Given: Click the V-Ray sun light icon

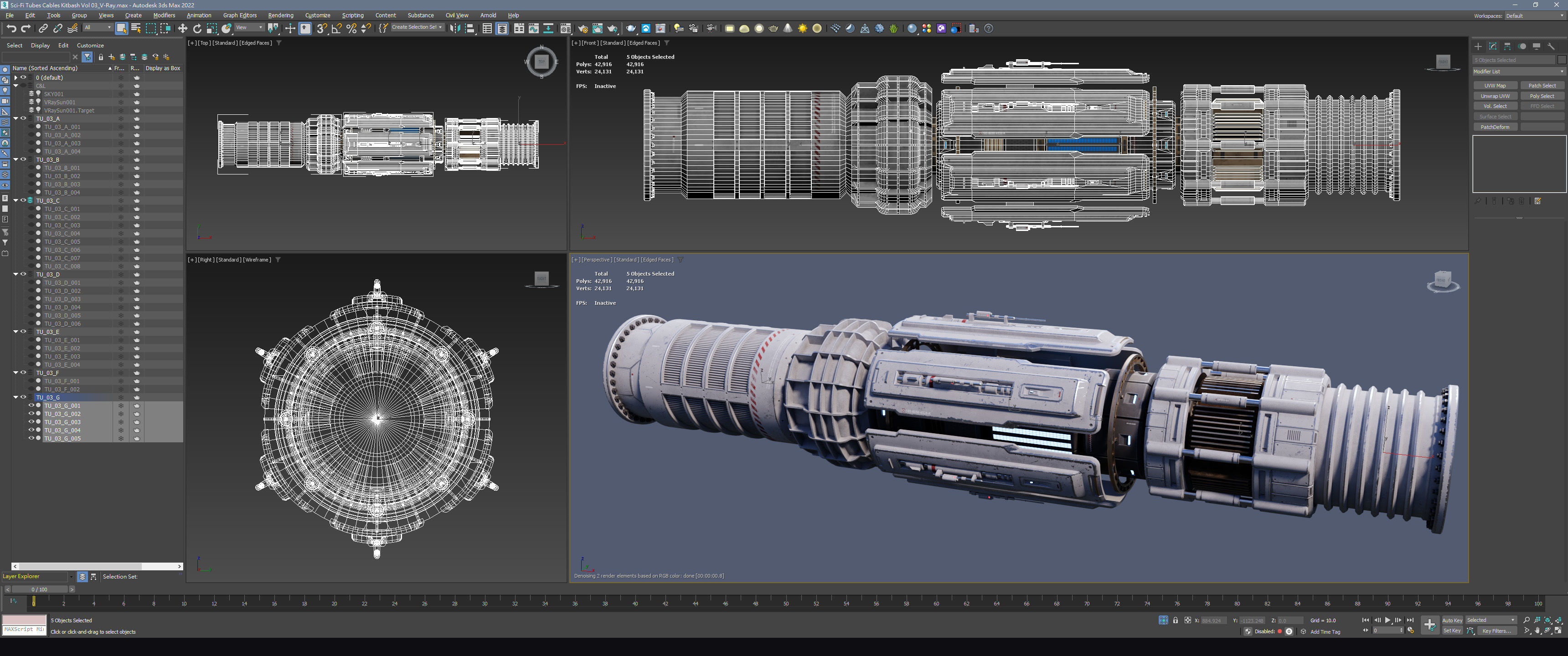Looking at the screenshot, I should [x=802, y=29].
